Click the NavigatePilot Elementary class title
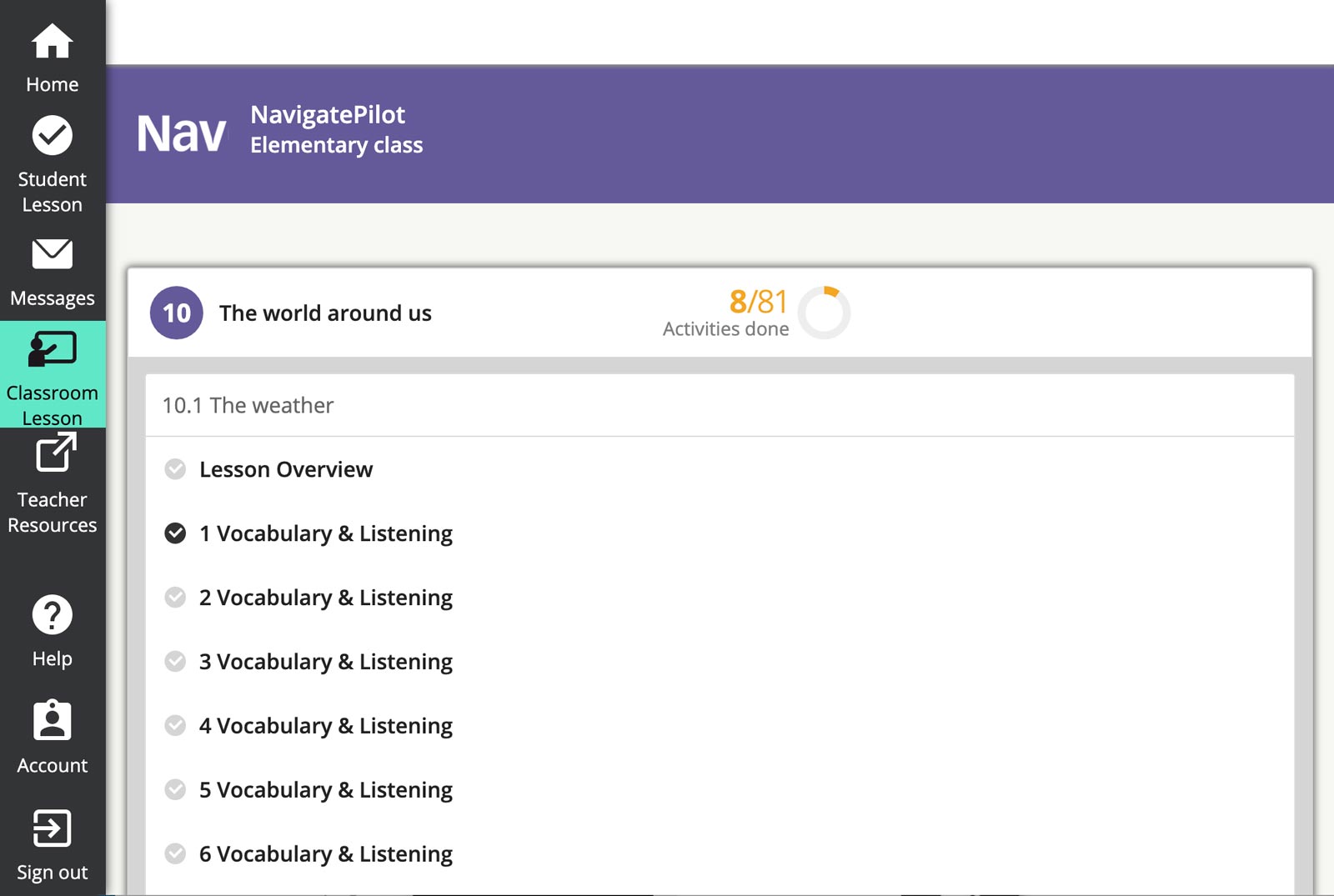The height and width of the screenshot is (896, 1334). [336, 129]
